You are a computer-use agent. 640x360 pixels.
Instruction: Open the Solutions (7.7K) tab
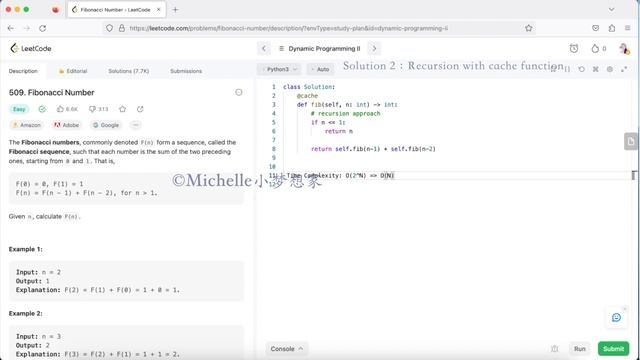click(129, 71)
